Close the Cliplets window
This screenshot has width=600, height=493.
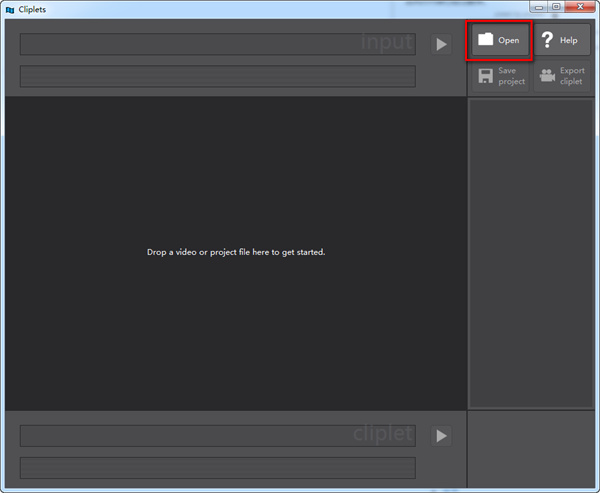[x=579, y=7]
